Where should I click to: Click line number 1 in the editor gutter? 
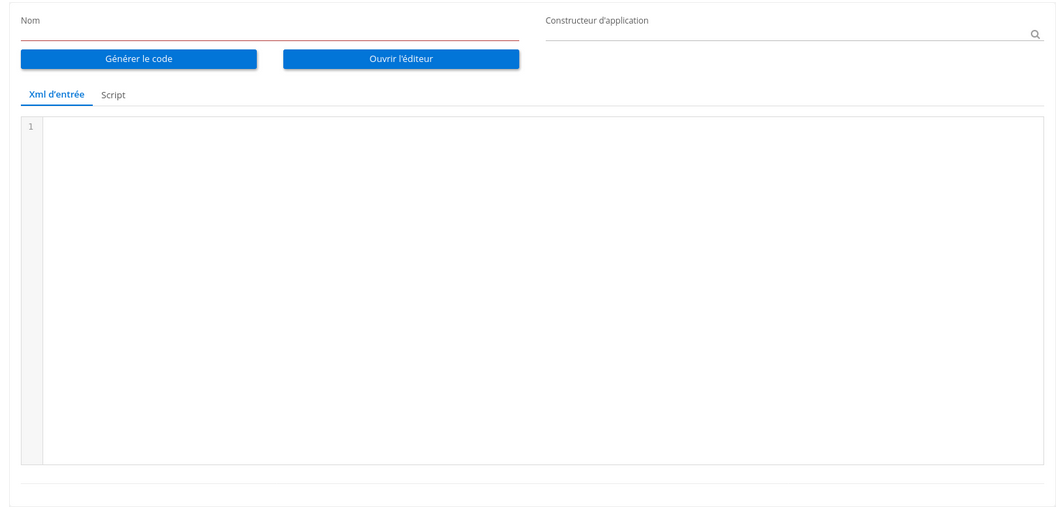(31, 127)
